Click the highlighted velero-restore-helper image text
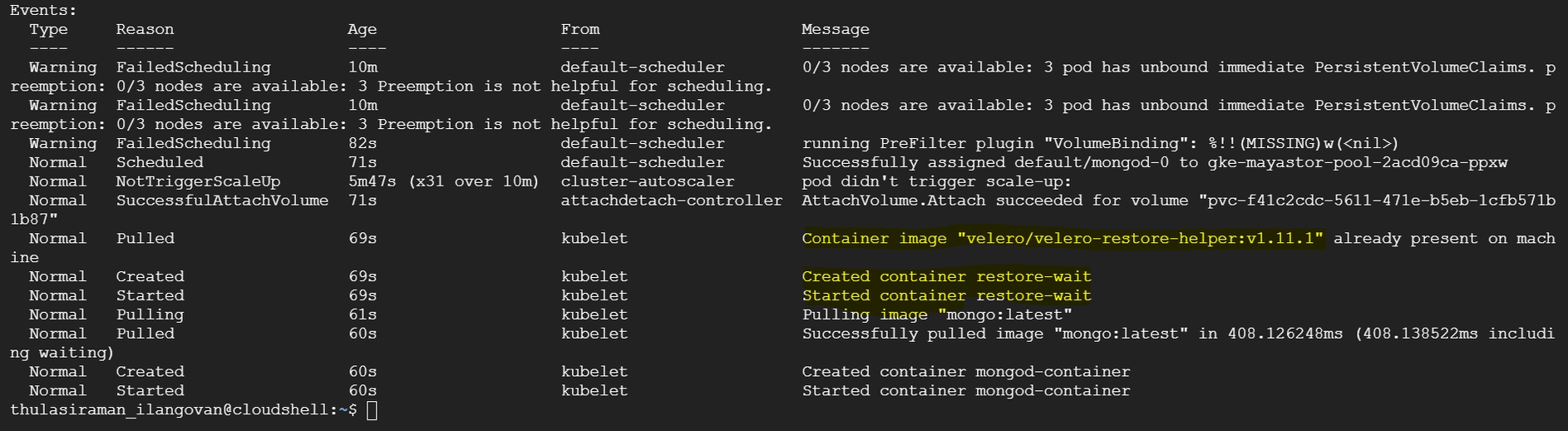The width and height of the screenshot is (1568, 431). click(1062, 239)
